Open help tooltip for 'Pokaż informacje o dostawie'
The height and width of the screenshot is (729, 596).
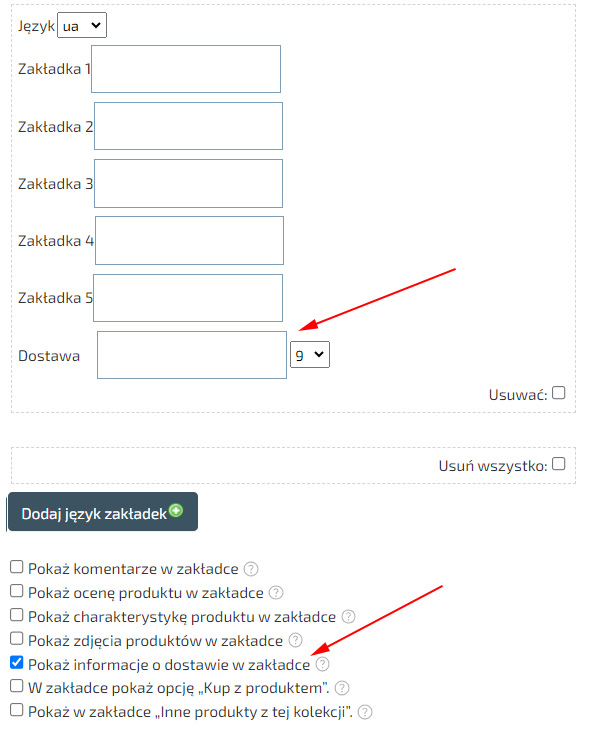click(323, 664)
